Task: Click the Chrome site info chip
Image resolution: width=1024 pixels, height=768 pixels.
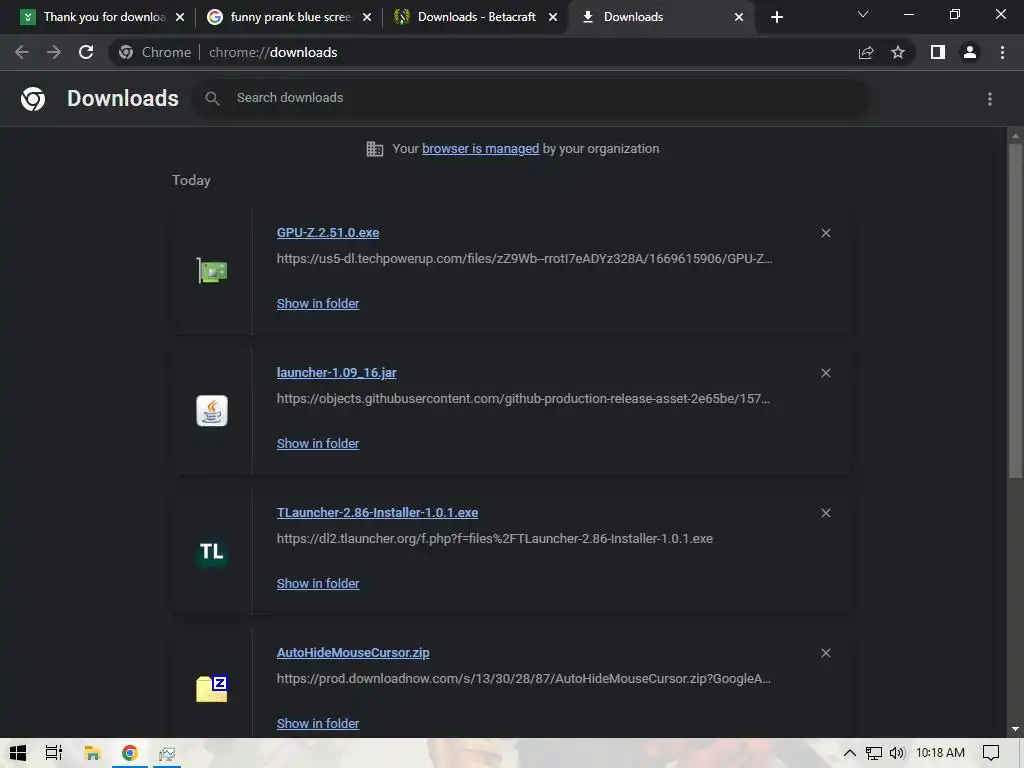Action: pyautogui.click(x=155, y=52)
